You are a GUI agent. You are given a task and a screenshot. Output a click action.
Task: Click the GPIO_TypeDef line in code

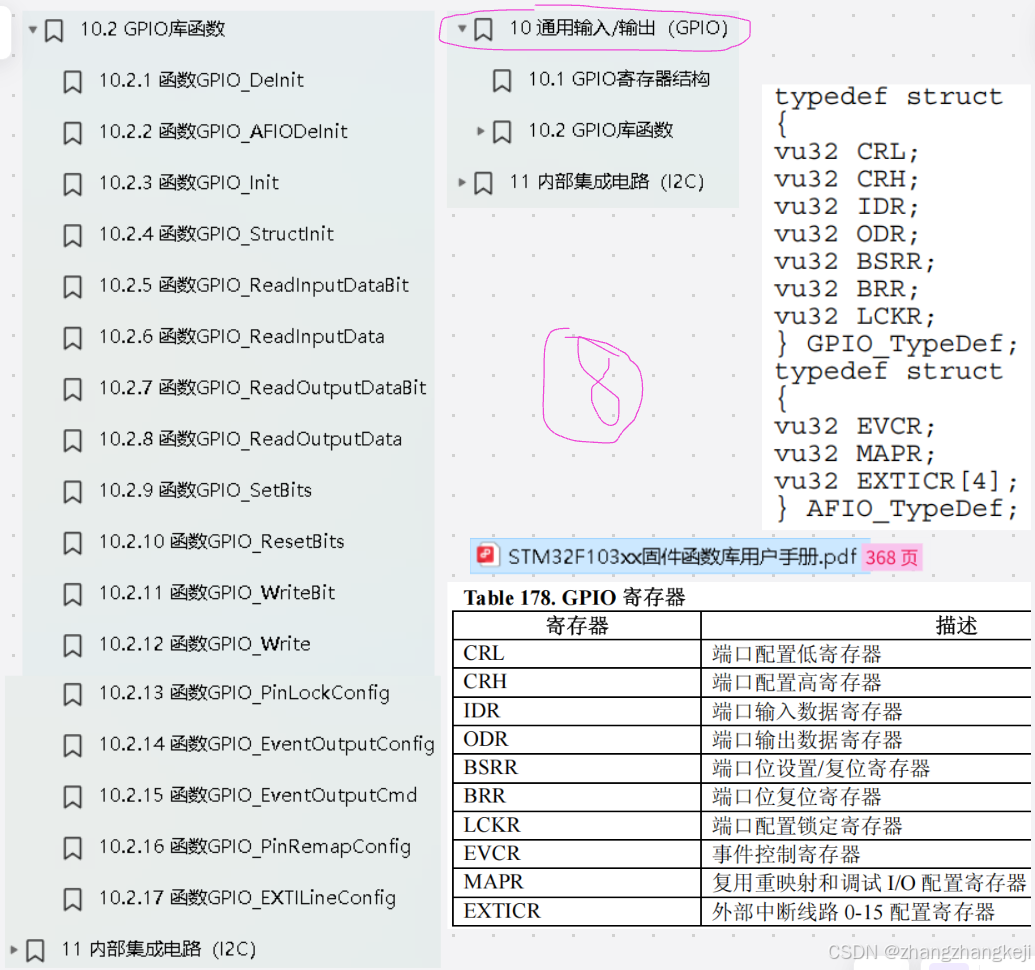click(x=896, y=344)
